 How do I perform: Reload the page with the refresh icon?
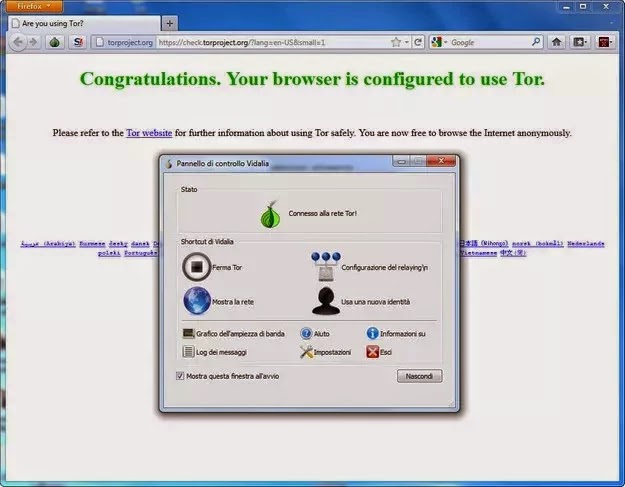point(418,42)
